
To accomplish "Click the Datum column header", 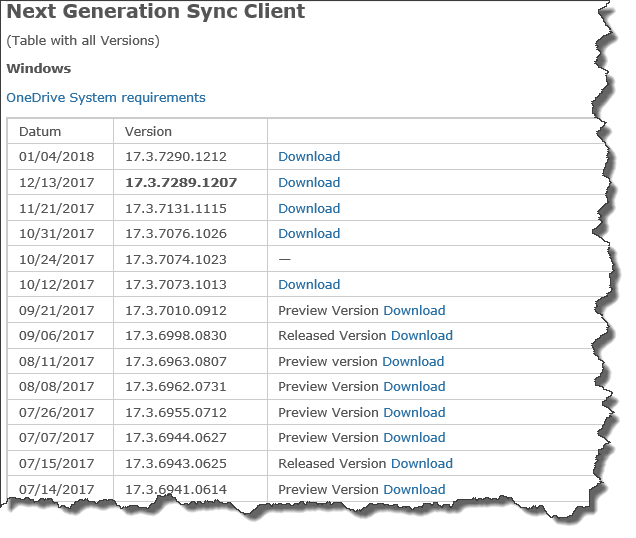I will (x=40, y=131).
